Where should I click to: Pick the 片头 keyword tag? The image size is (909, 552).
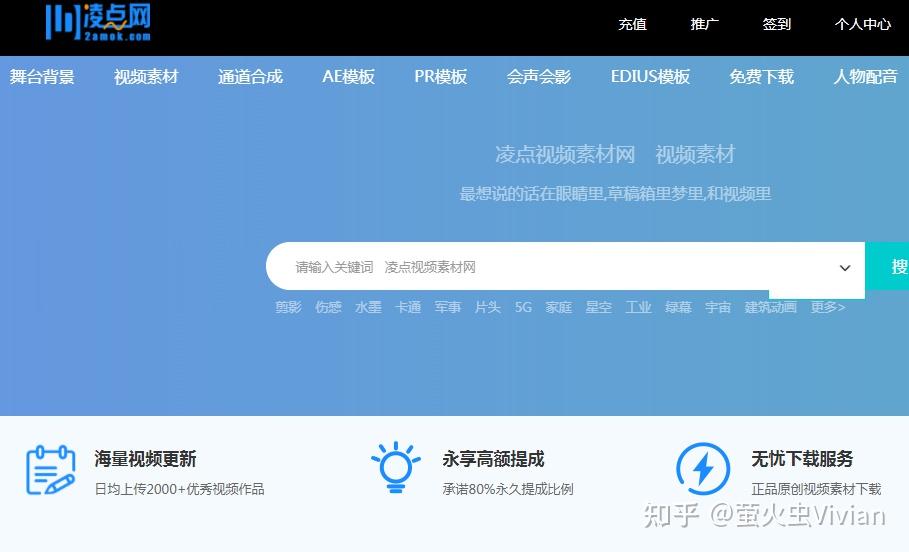click(x=488, y=307)
